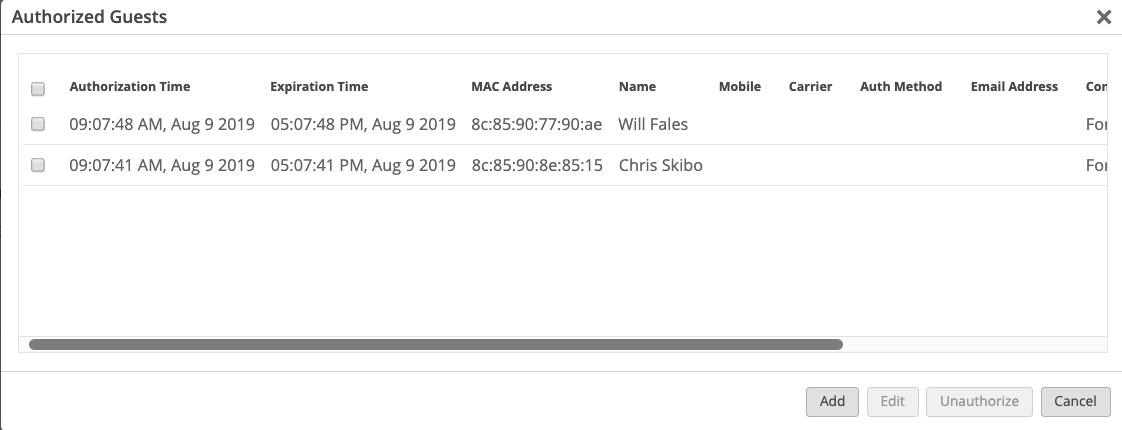Sort by Auth Method column
1122x430 pixels.
(x=901, y=87)
